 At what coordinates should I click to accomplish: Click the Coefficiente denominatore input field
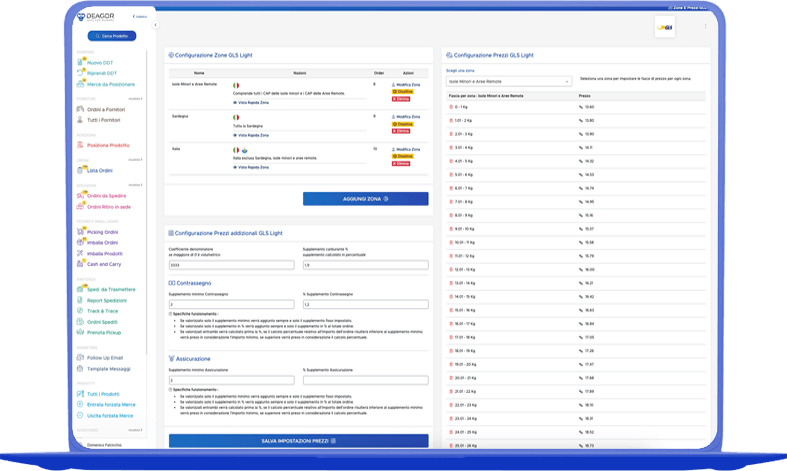click(231, 265)
